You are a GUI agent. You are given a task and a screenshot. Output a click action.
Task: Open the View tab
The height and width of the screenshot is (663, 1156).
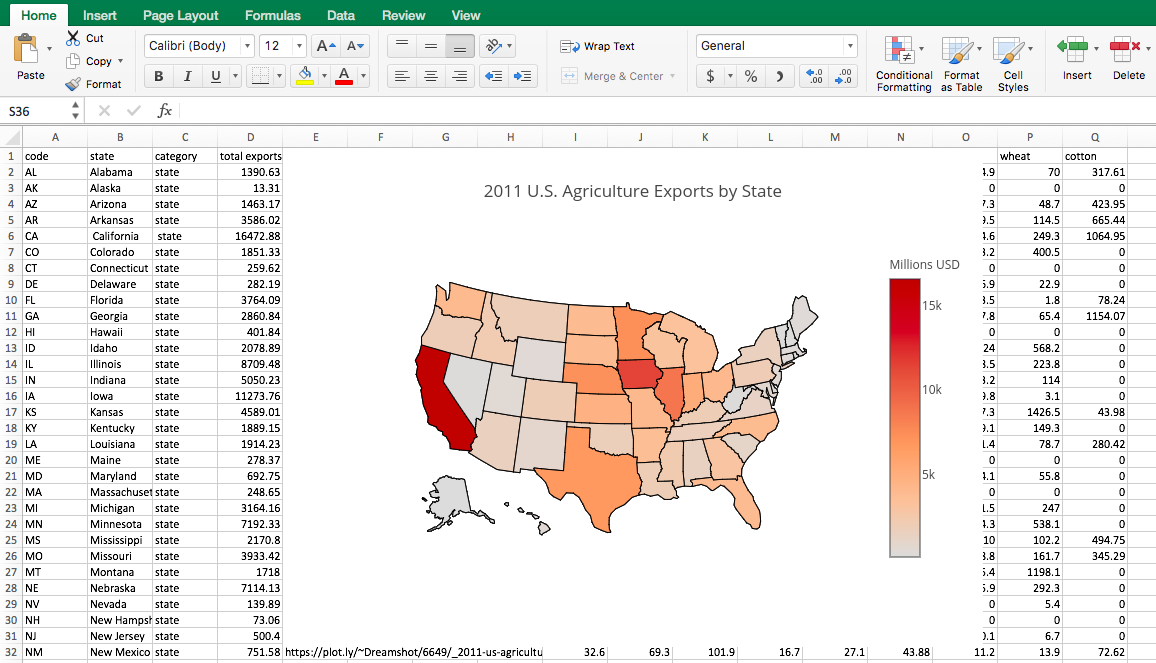465,15
